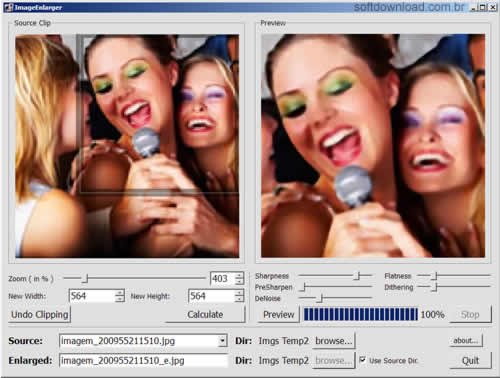Viewport: 500px width, 378px height.
Task: Close the ImageEnlarger window
Action: point(492,8)
